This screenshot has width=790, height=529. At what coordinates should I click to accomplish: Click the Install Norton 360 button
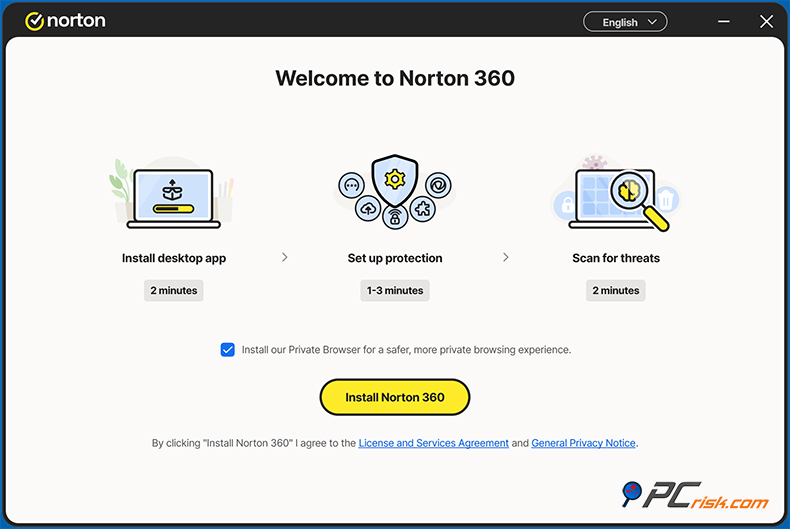pyautogui.click(x=394, y=397)
